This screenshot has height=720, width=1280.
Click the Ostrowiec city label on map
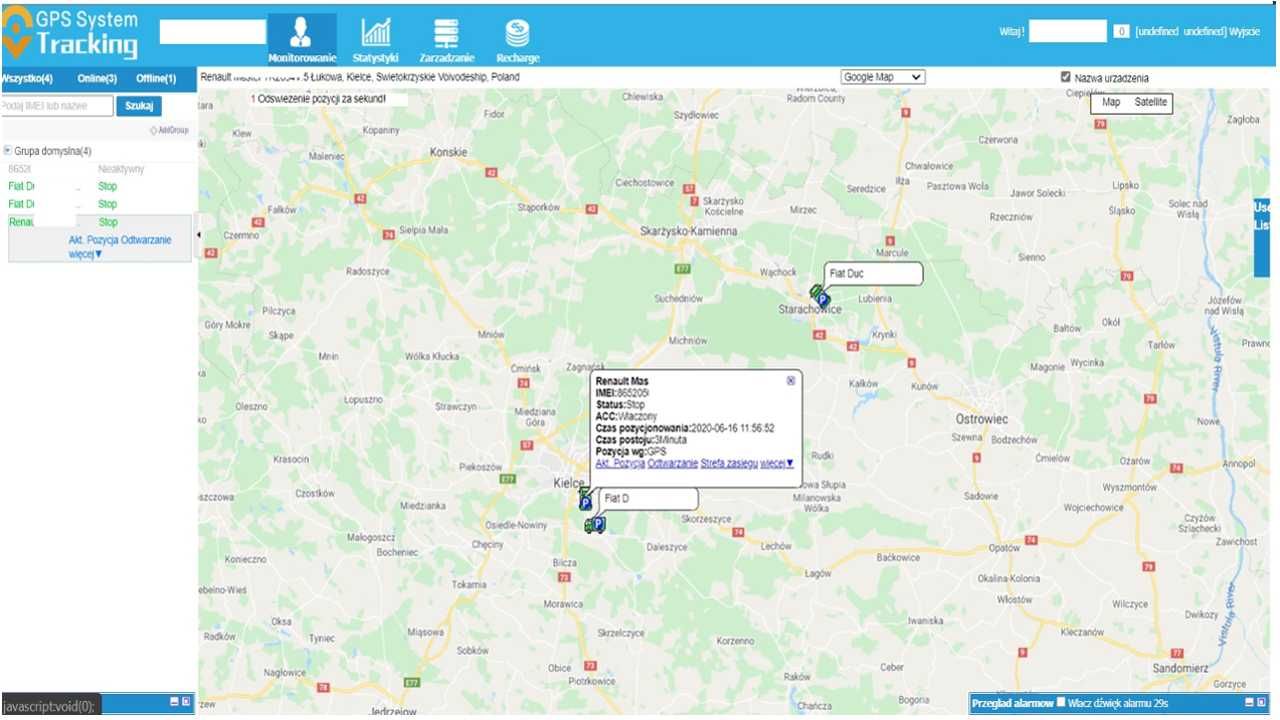click(x=981, y=419)
